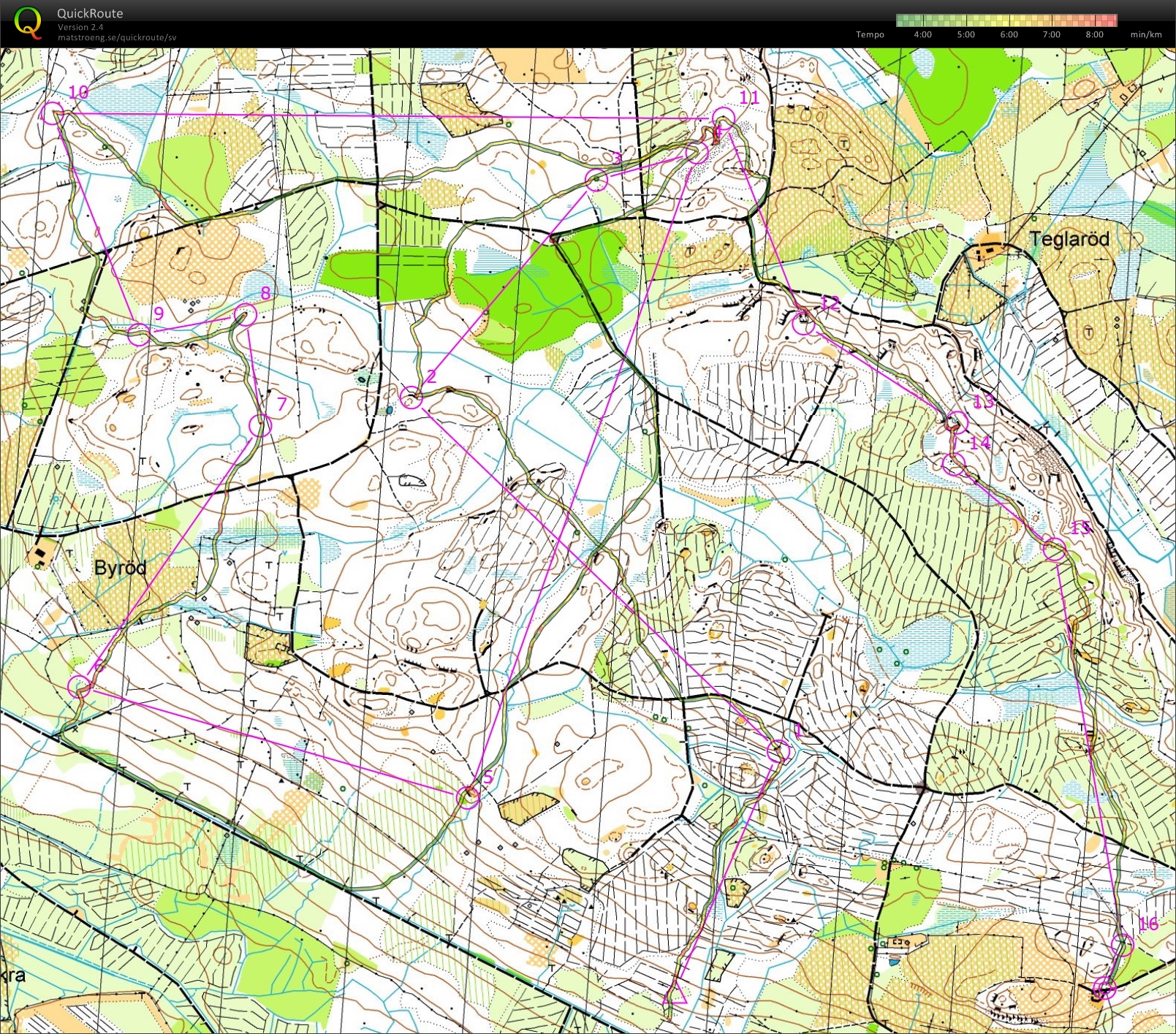Click control circle number 10
1176x1034 pixels.
(x=51, y=113)
